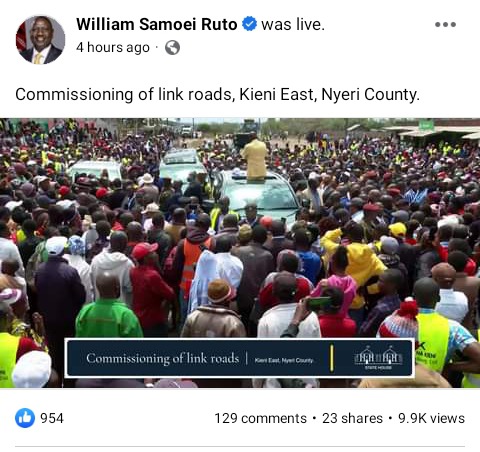
Task: Click the globe public audience icon
Action: pyautogui.click(x=172, y=47)
